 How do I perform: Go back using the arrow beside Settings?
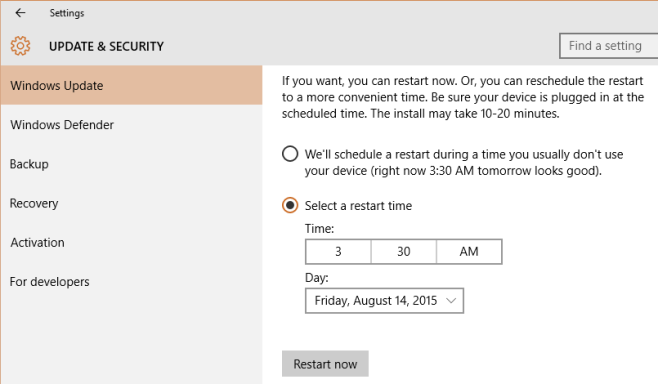tap(20, 13)
